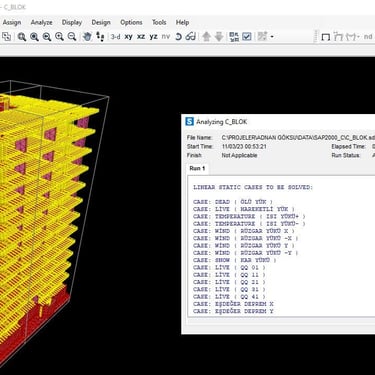Viewport: 375px width, 375px height.
Task: Open the Set Display Options checkbox icon
Action: click(x=247, y=37)
